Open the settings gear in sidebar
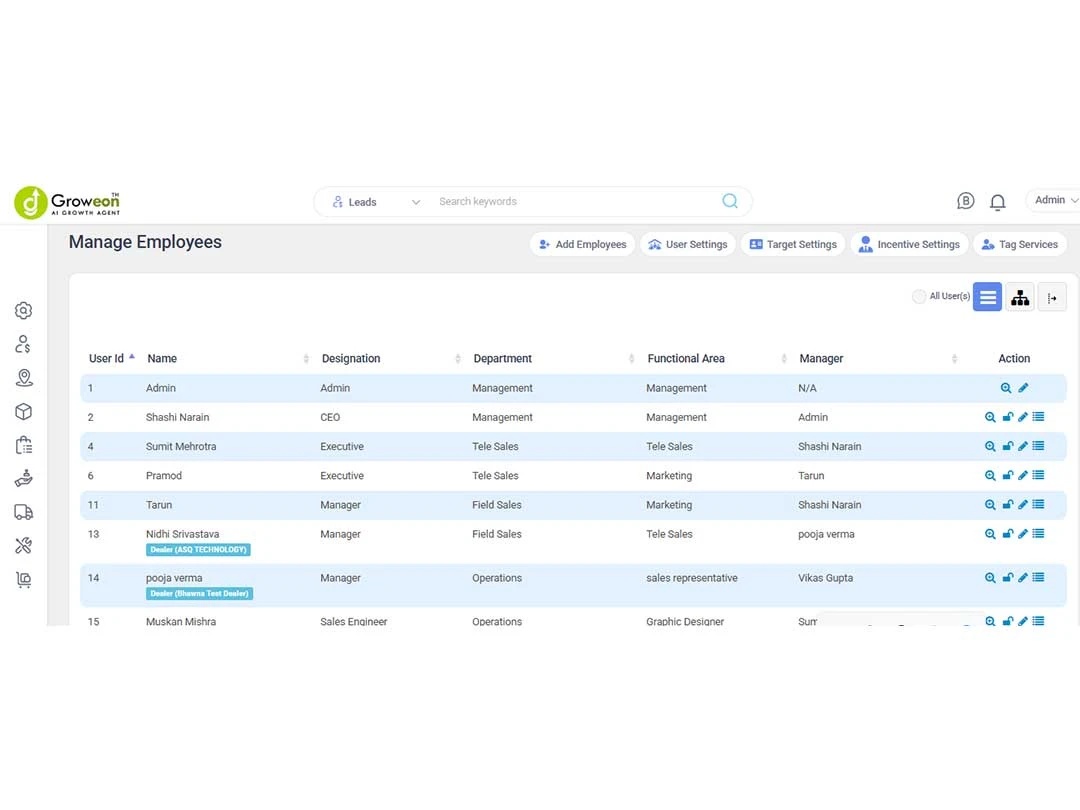Screen dimensions: 1080x810 pos(24,310)
